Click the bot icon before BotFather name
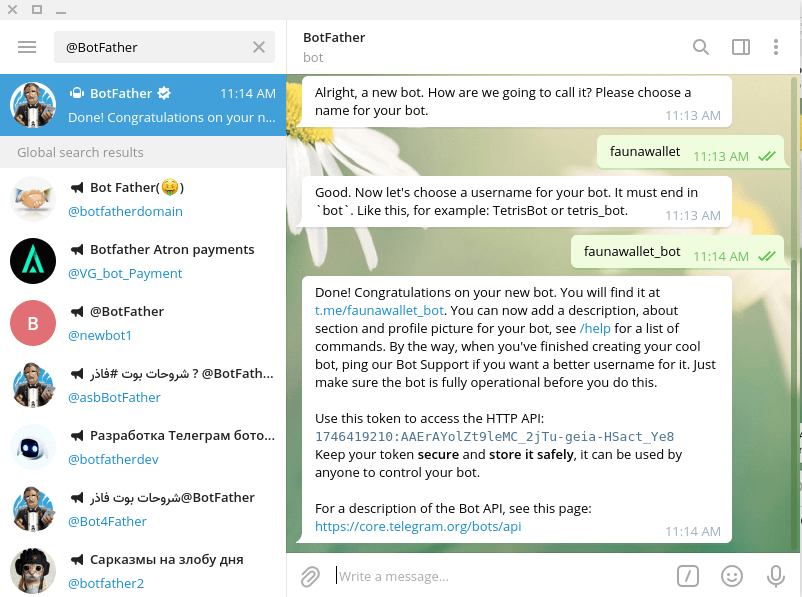The height and width of the screenshot is (597, 802). [x=77, y=93]
